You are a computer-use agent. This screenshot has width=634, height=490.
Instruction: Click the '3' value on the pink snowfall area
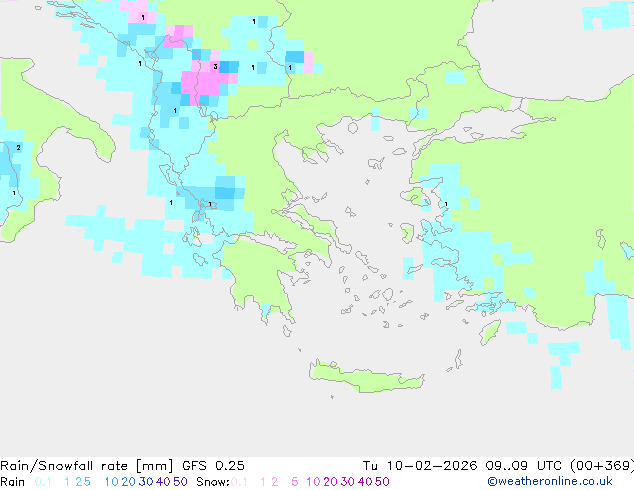(x=216, y=66)
